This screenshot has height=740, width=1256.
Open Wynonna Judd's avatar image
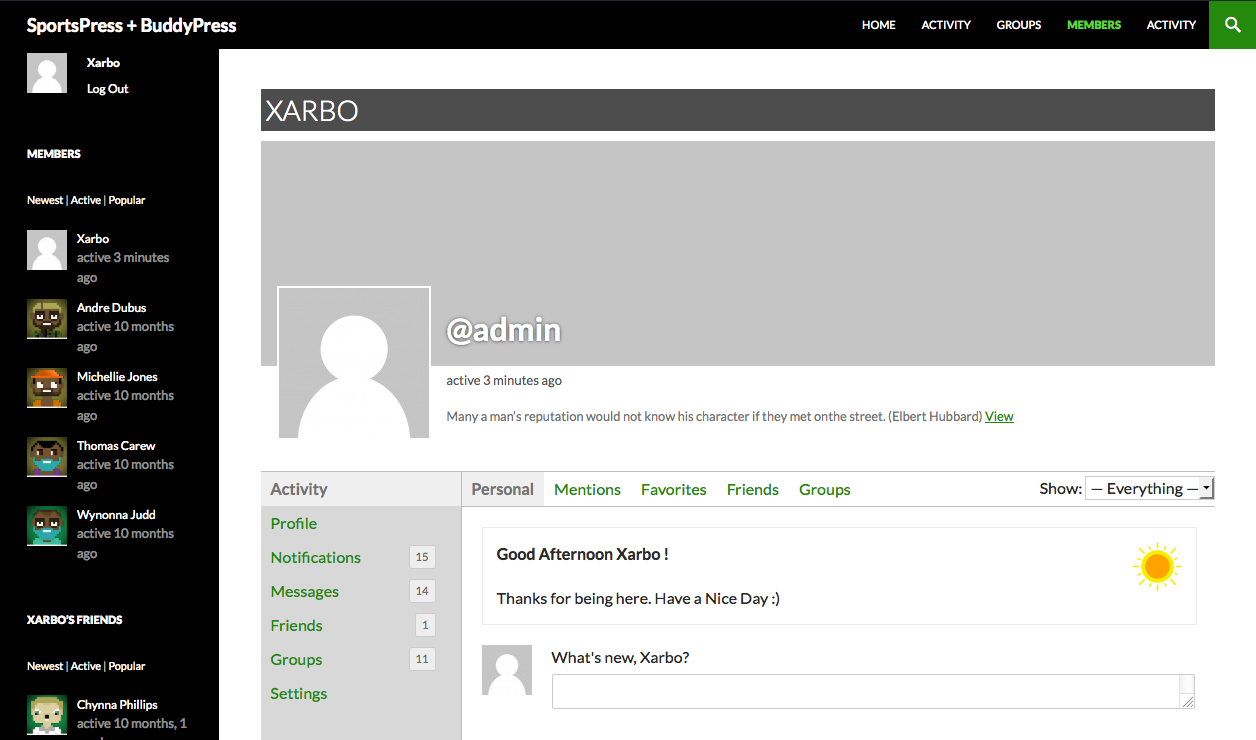47,526
